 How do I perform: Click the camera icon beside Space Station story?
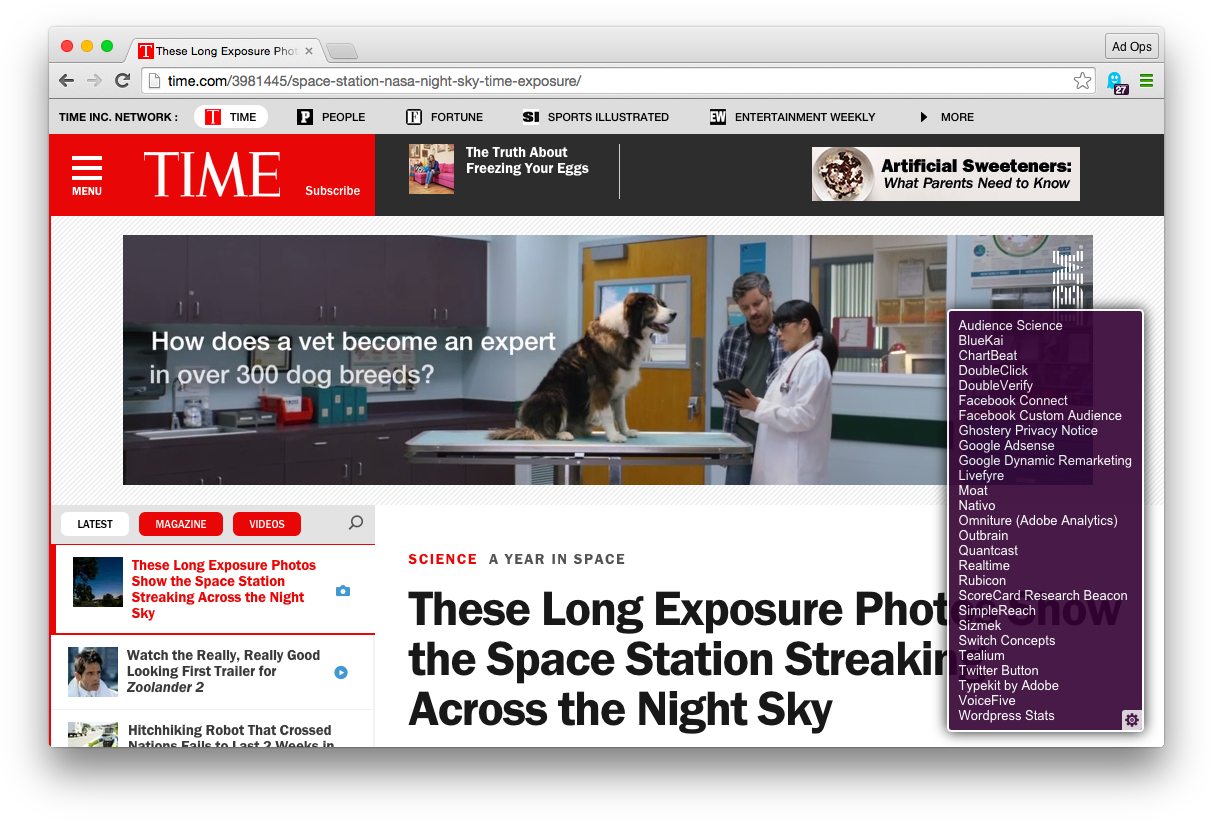click(343, 591)
